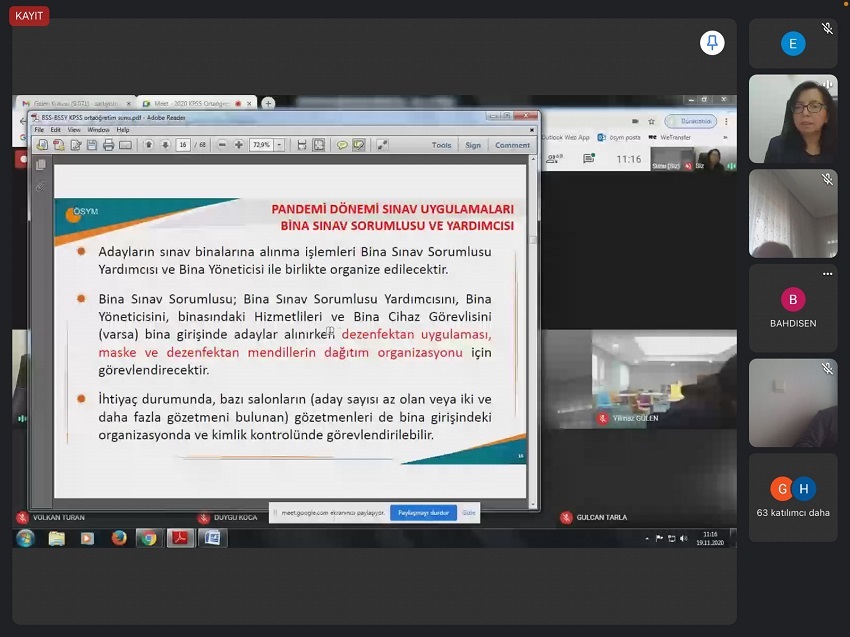Image resolution: width=850 pixels, height=637 pixels.
Task: Zoom out with the minus button
Action: point(222,145)
